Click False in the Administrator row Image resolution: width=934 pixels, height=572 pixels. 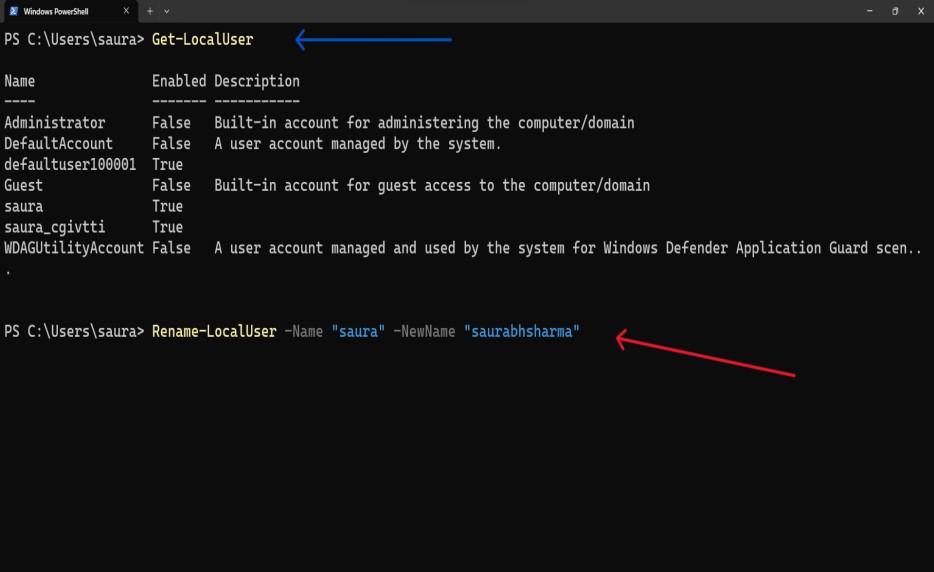pos(172,123)
